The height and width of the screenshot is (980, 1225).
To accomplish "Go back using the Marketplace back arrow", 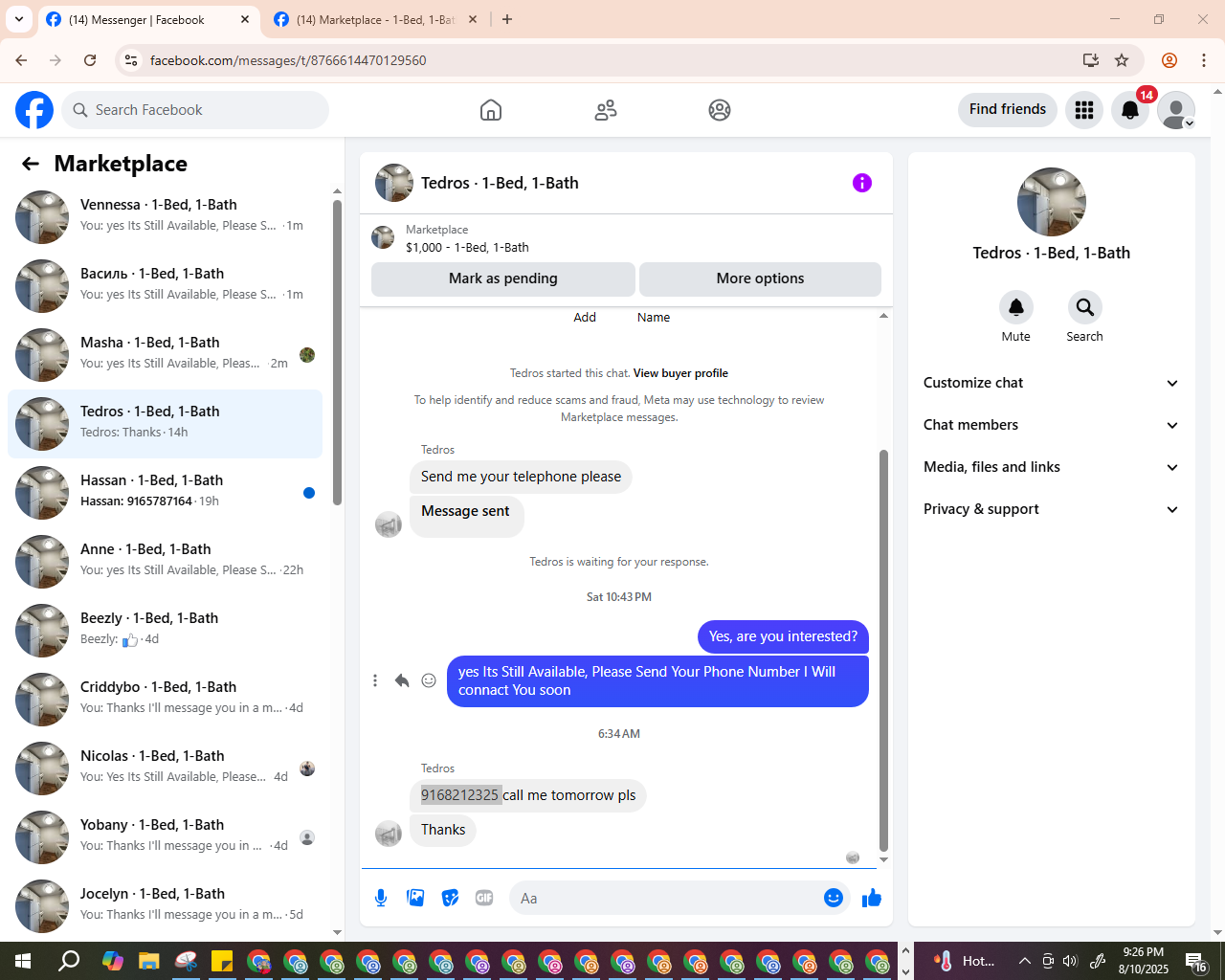I will point(31,164).
